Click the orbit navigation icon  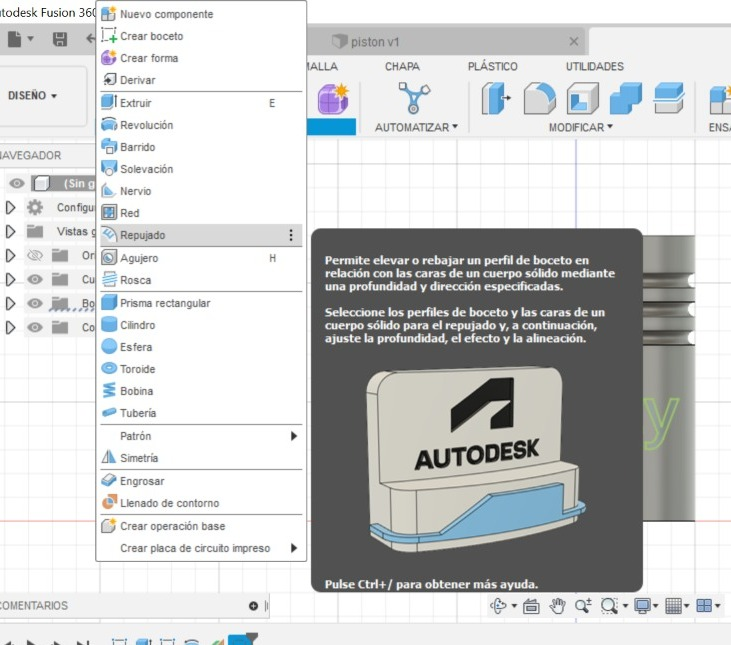498,606
